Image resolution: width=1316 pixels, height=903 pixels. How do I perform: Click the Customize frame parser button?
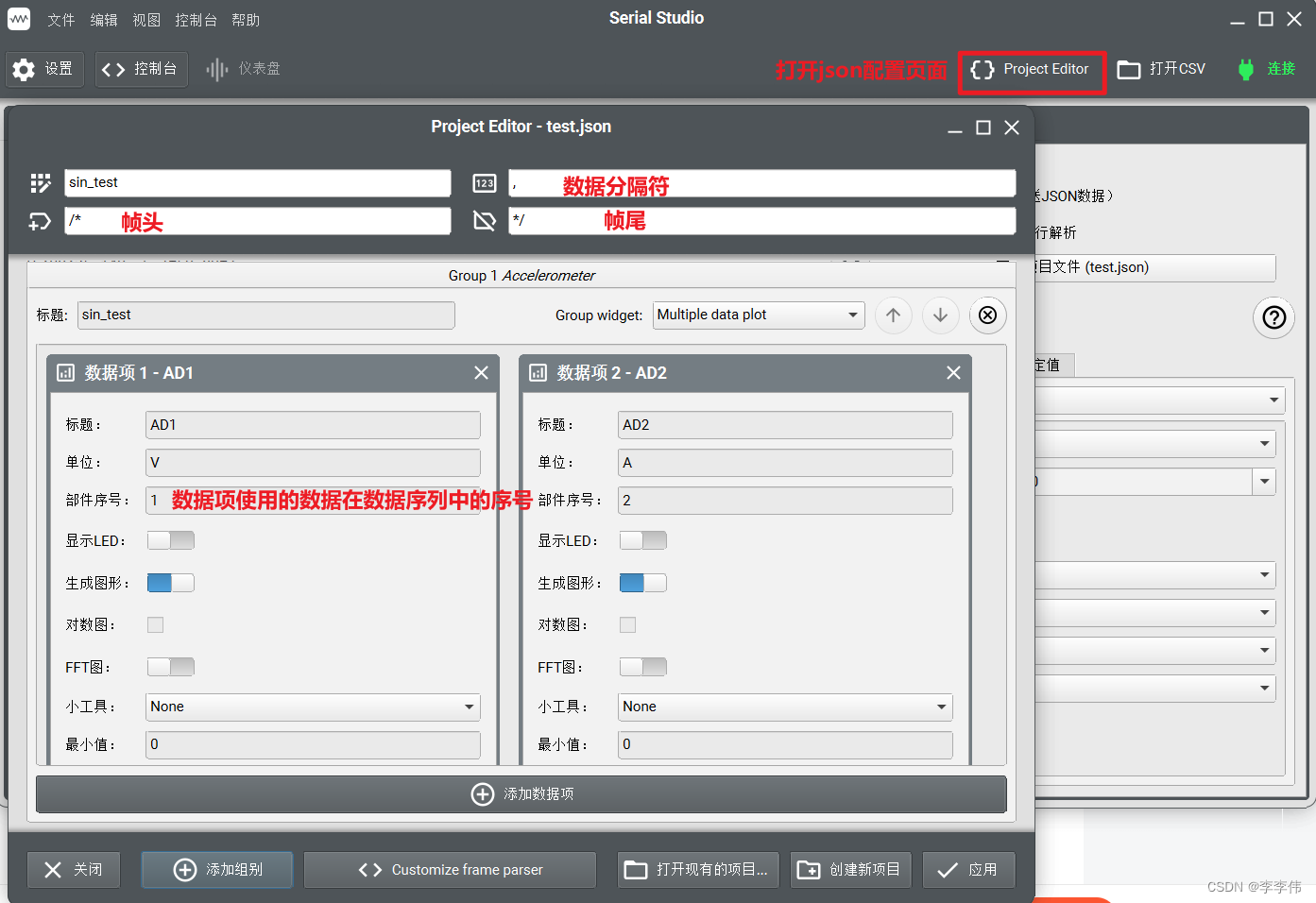coord(449,869)
